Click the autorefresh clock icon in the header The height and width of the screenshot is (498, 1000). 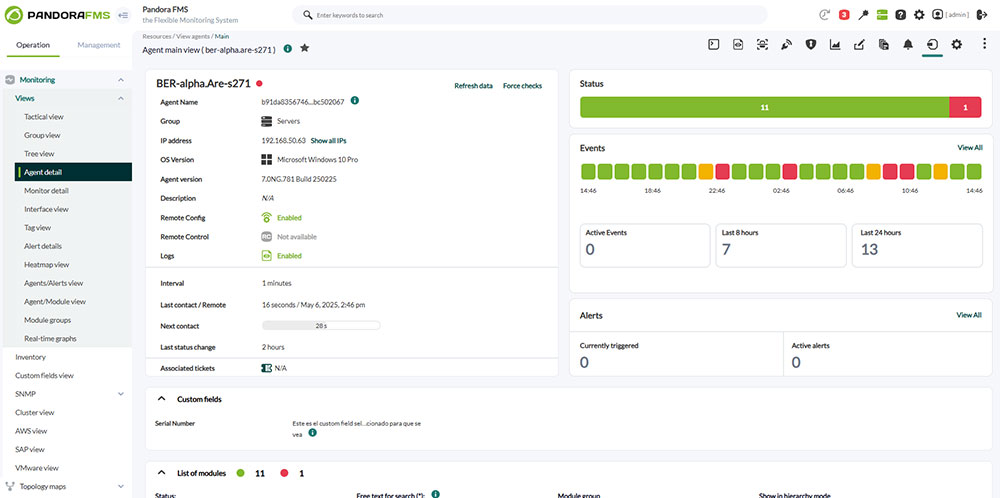[825, 14]
